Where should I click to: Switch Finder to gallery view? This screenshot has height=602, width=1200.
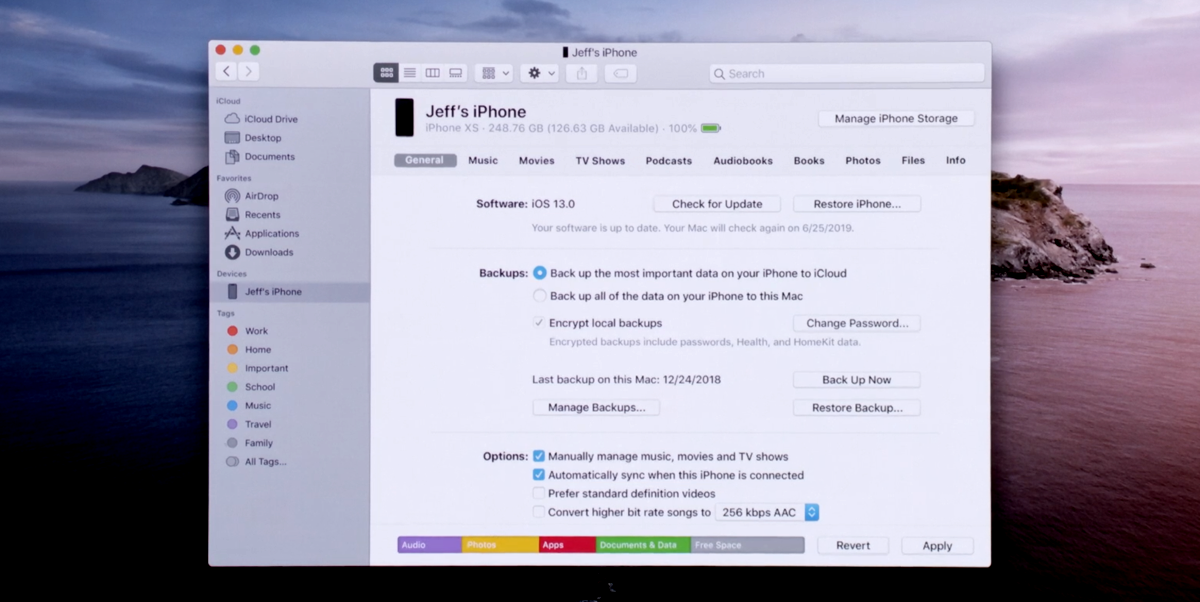coord(456,73)
